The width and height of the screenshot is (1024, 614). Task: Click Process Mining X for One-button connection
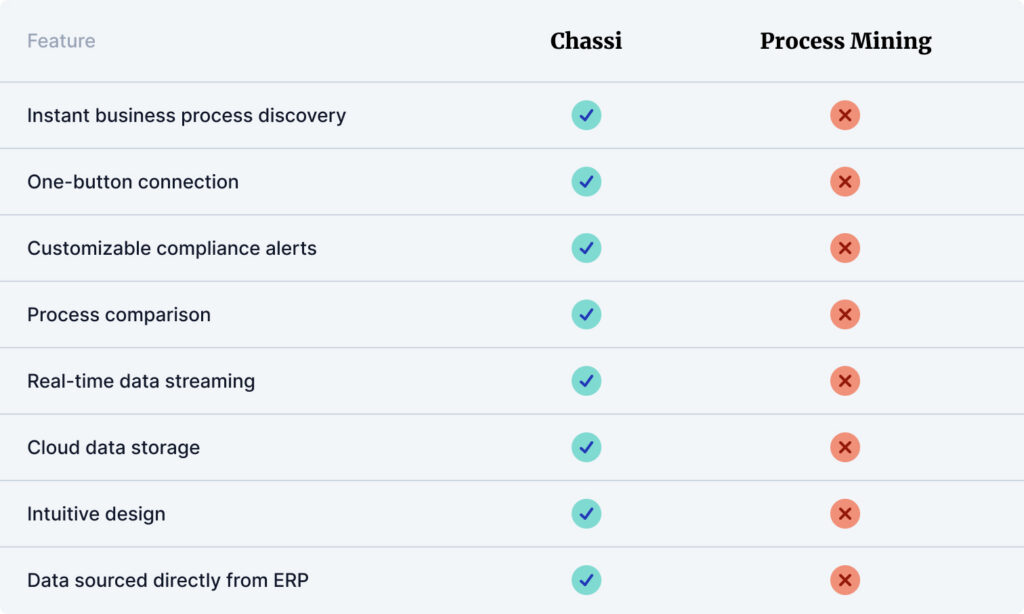844,182
